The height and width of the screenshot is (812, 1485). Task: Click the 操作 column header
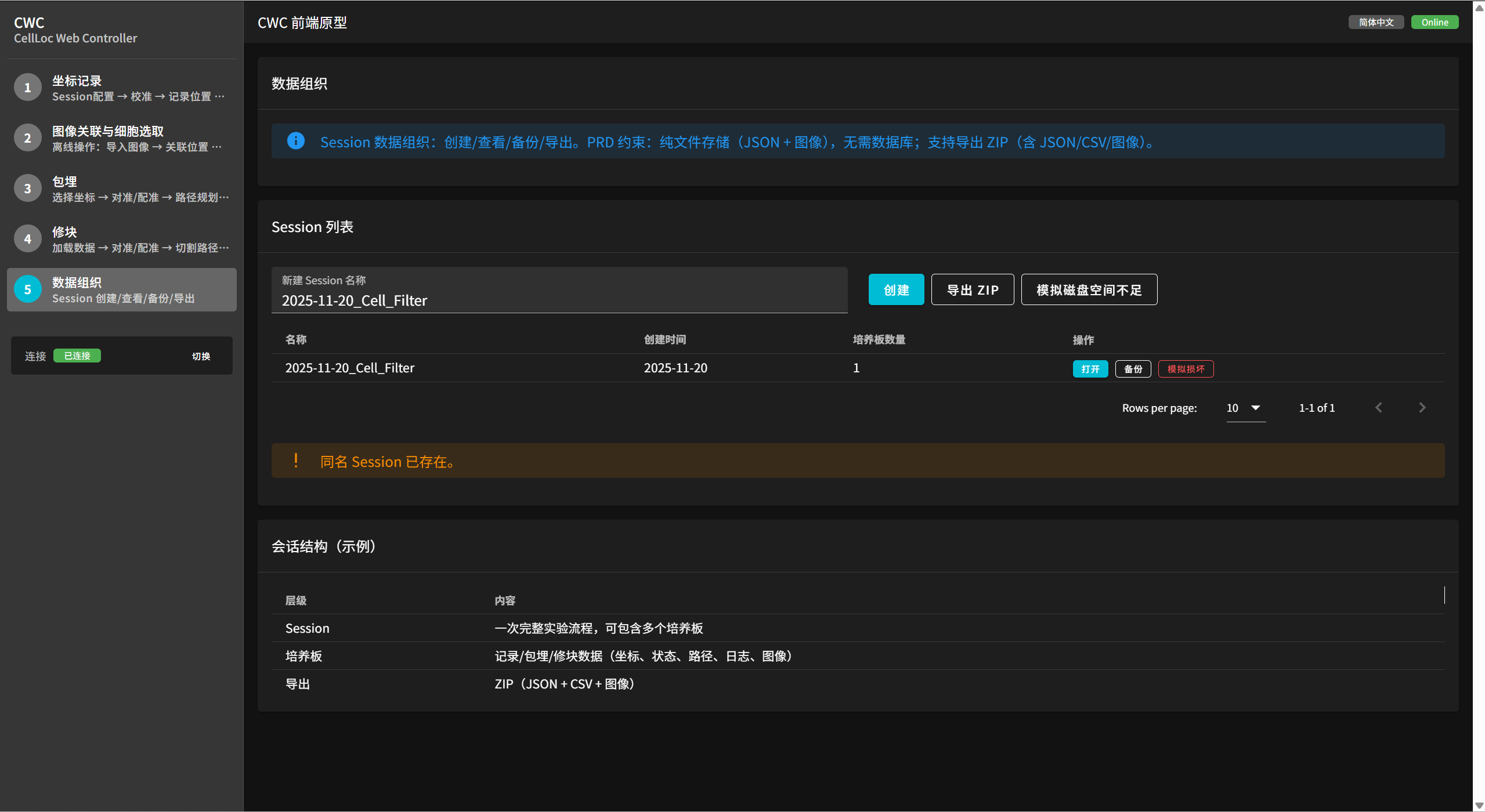pos(1083,340)
